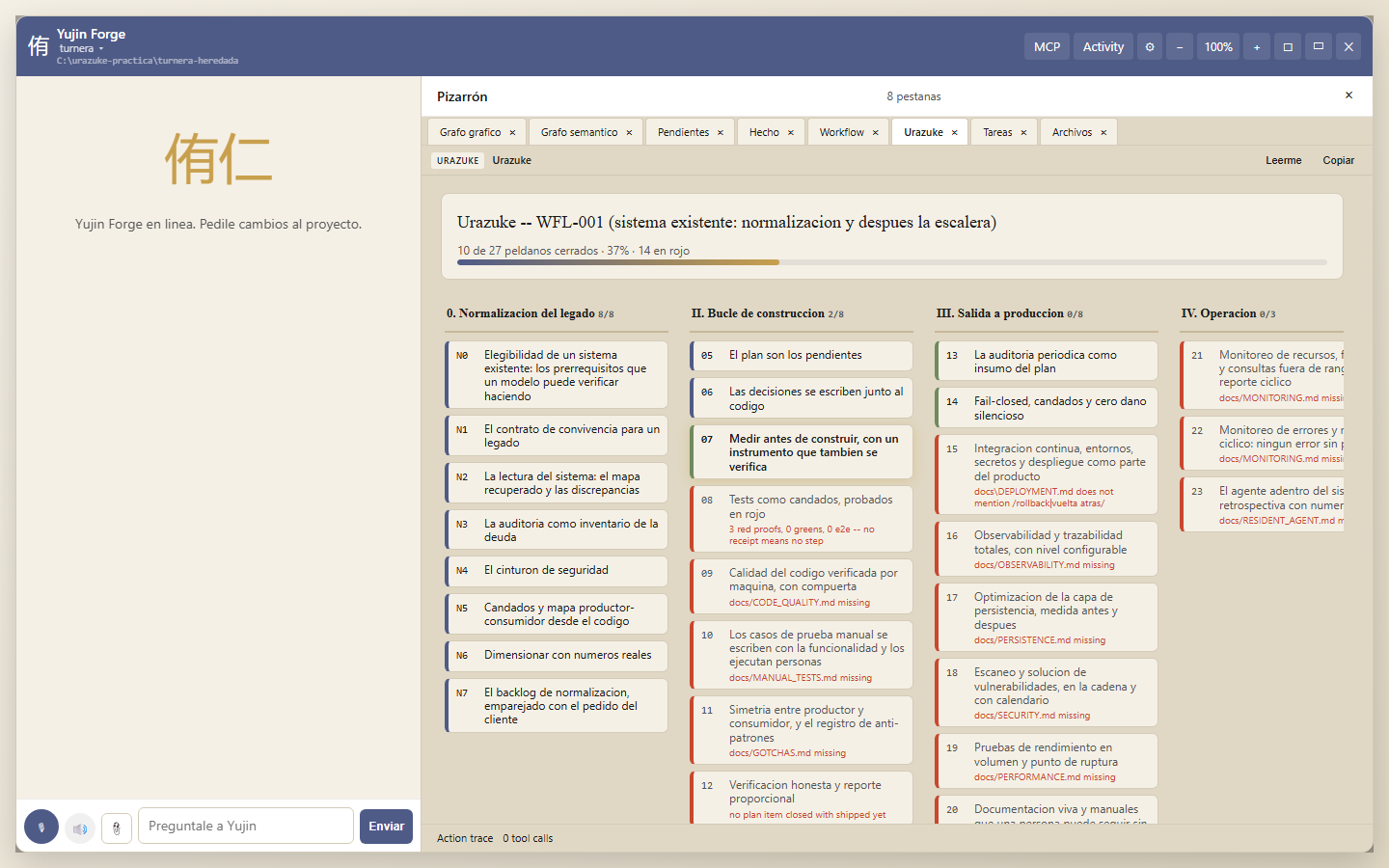Image resolution: width=1389 pixels, height=868 pixels.
Task: Show the Activity view
Action: (x=1103, y=46)
